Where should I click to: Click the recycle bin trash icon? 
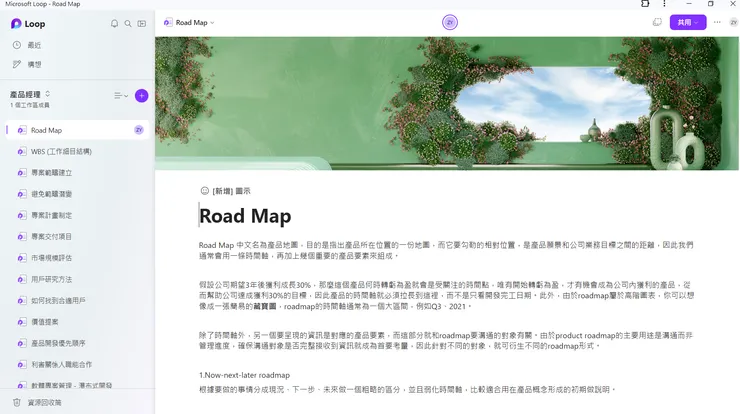point(17,403)
